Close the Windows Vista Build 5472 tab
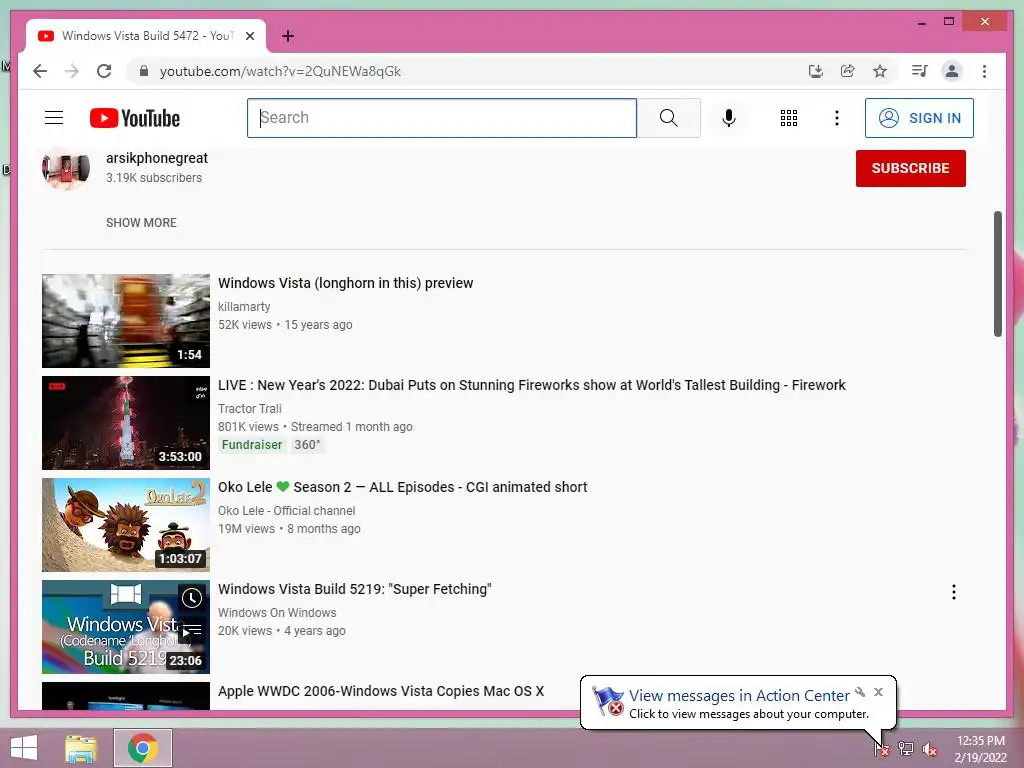The width and height of the screenshot is (1024, 768). point(249,36)
